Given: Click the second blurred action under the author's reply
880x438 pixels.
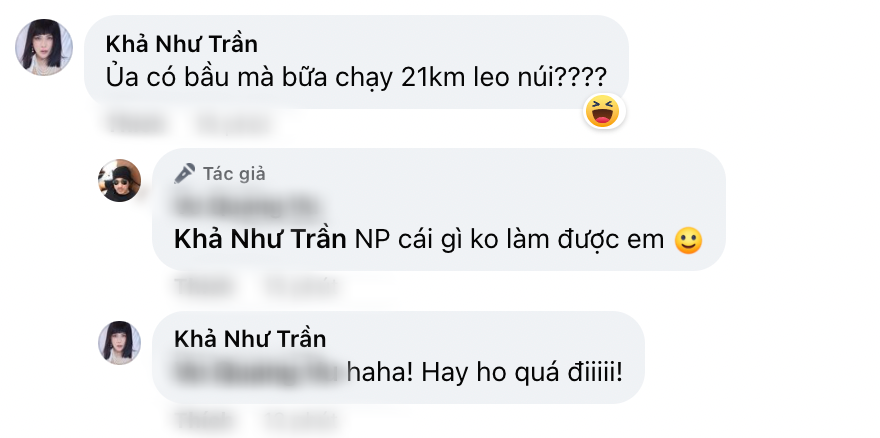Looking at the screenshot, I should click(300, 287).
